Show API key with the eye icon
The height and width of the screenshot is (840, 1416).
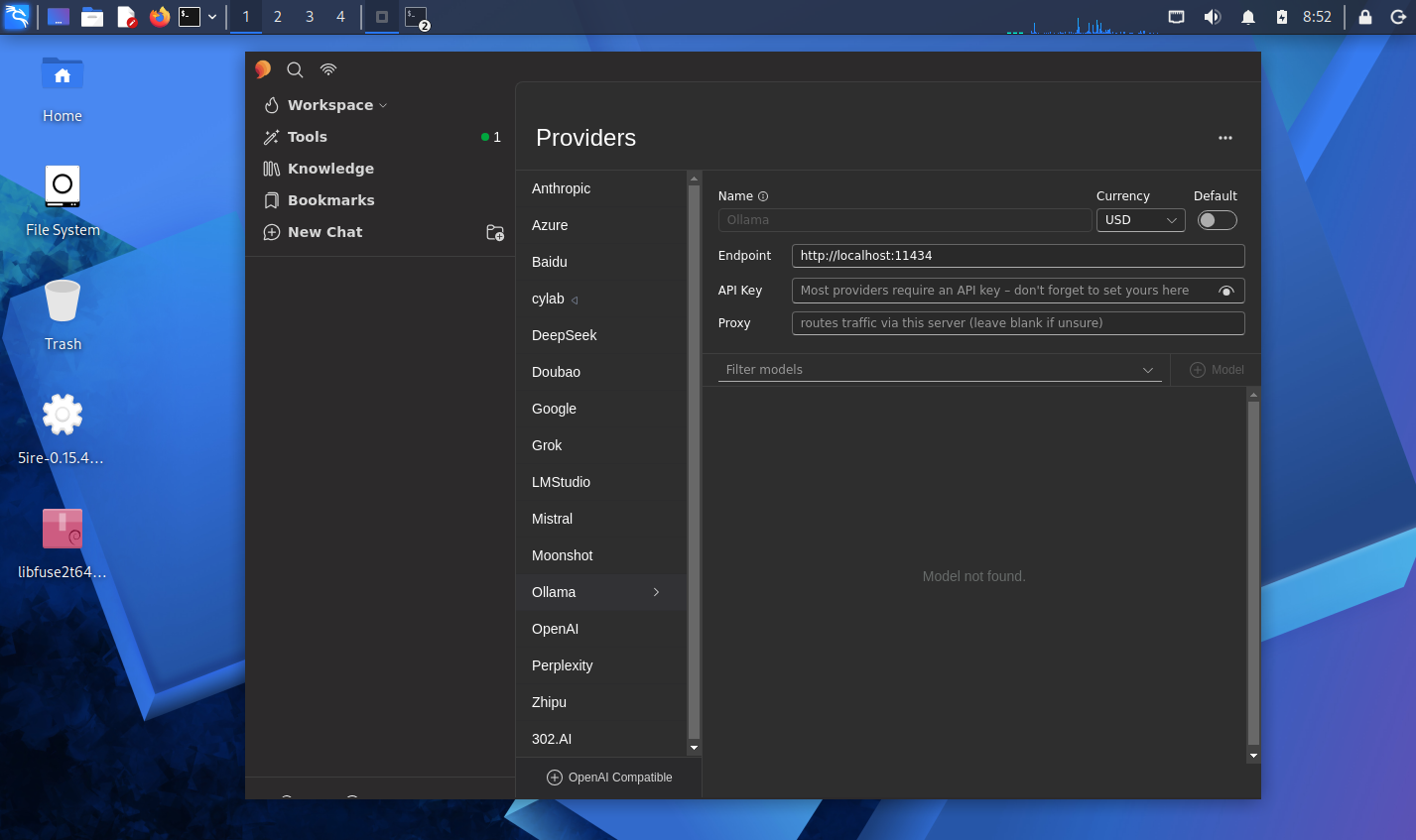pos(1226,291)
